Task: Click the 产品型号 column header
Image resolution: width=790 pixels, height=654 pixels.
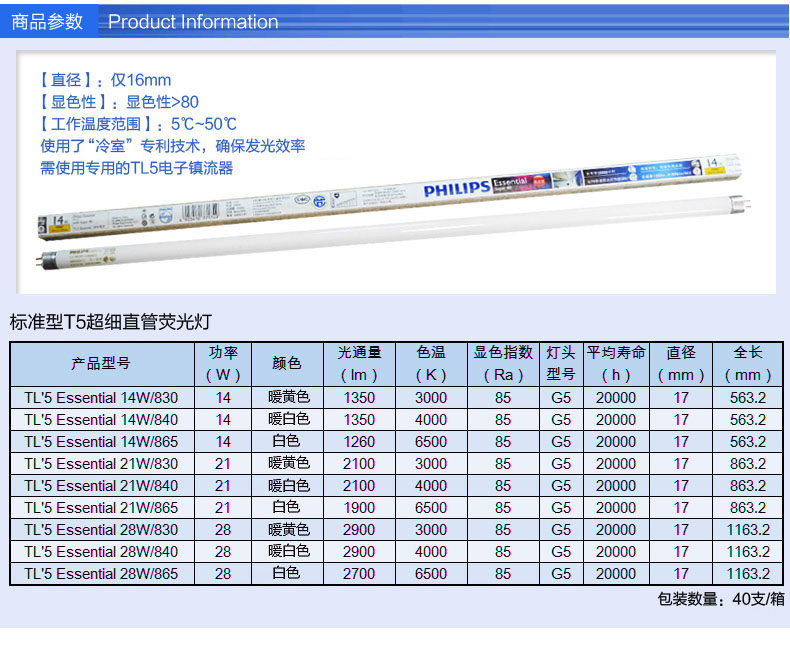Action: point(102,364)
